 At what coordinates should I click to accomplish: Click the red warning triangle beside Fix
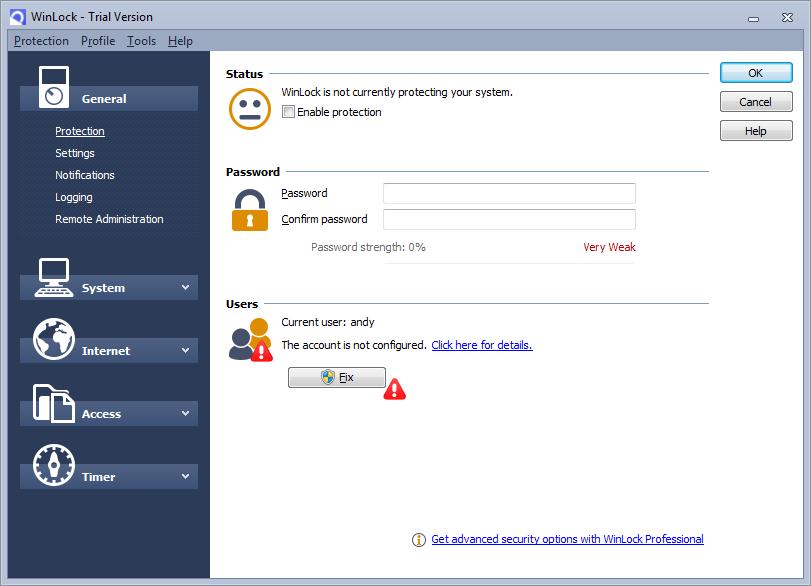click(x=395, y=389)
